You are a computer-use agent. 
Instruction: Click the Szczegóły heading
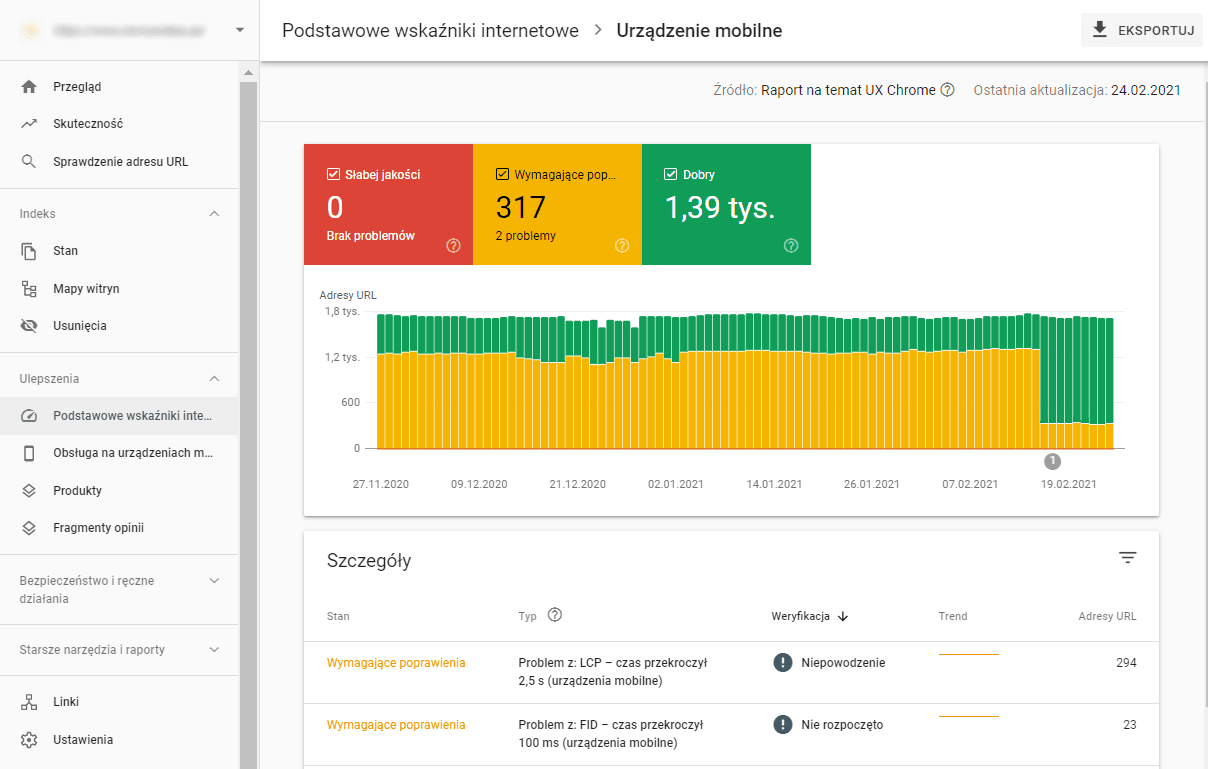click(x=369, y=561)
